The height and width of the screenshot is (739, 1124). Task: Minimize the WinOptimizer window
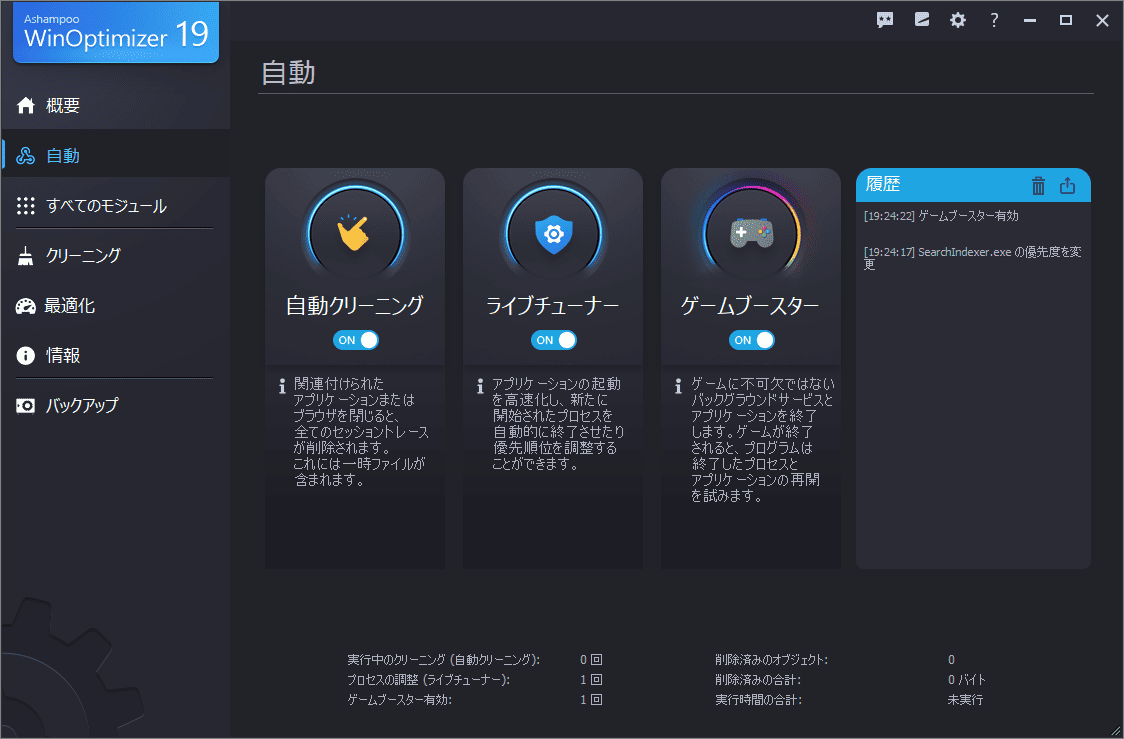point(1030,20)
